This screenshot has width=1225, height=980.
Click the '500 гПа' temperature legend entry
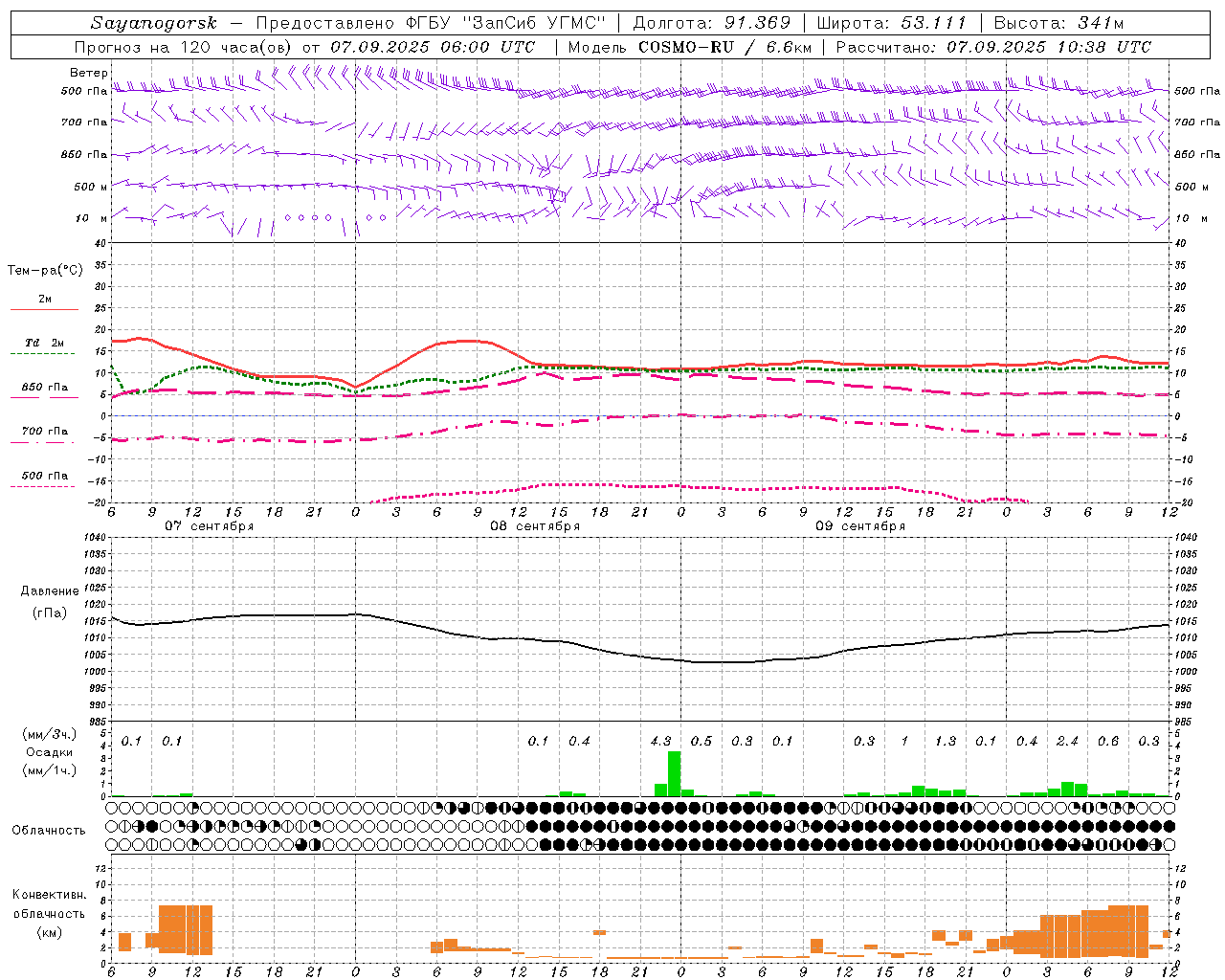45,476
